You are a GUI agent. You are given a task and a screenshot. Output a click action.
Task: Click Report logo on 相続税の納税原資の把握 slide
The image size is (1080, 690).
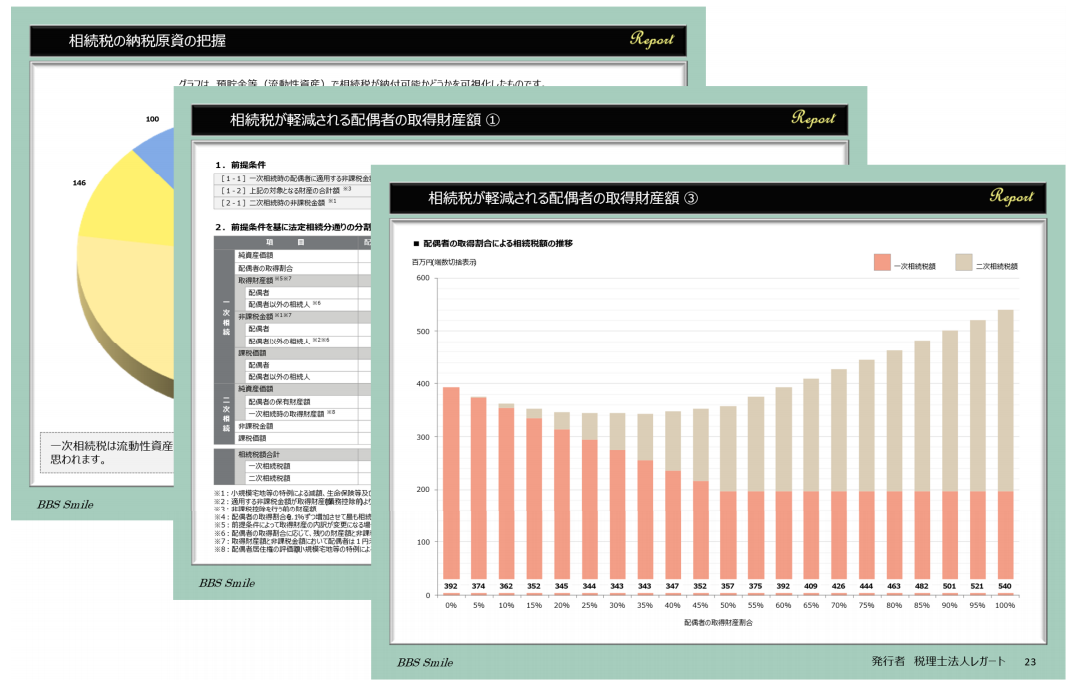652,40
